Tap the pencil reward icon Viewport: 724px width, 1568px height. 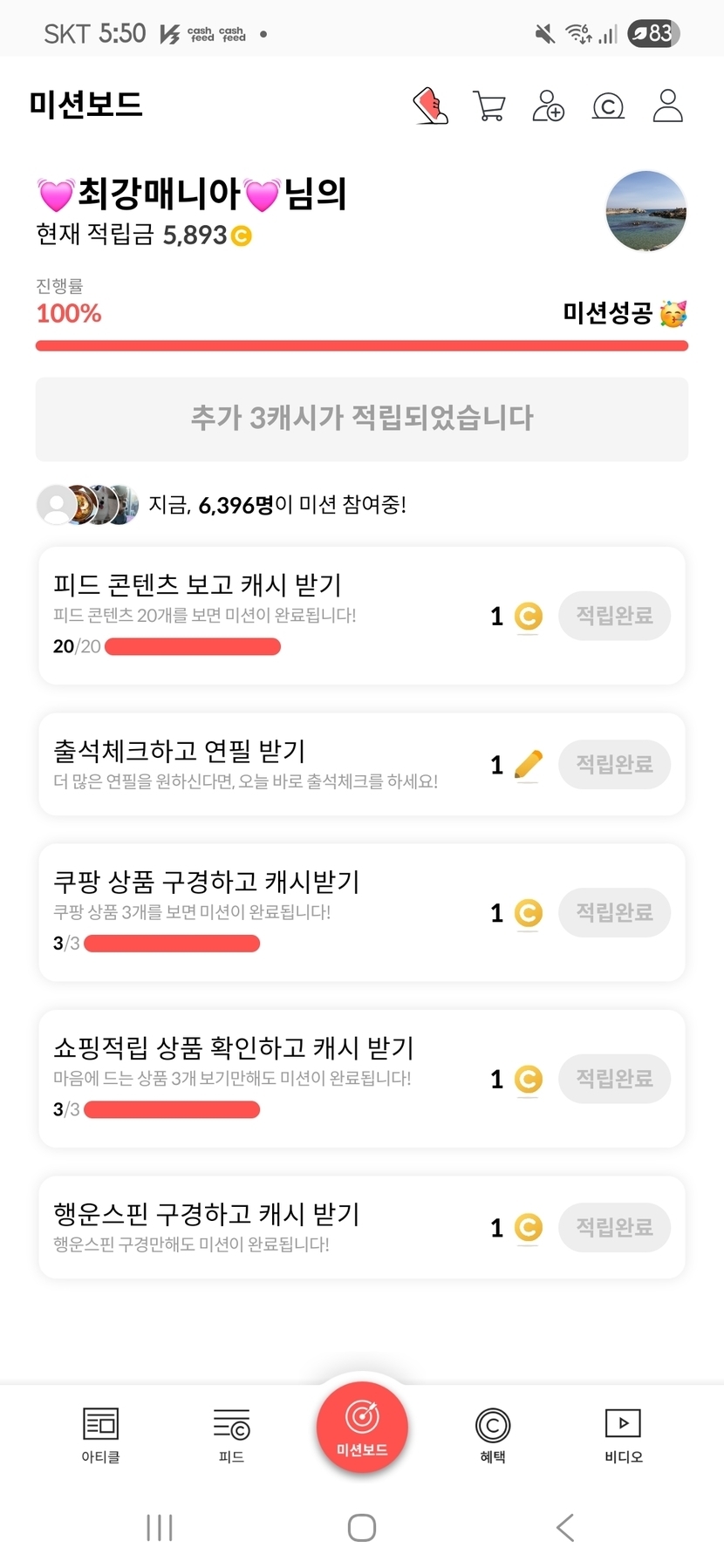coord(528,765)
